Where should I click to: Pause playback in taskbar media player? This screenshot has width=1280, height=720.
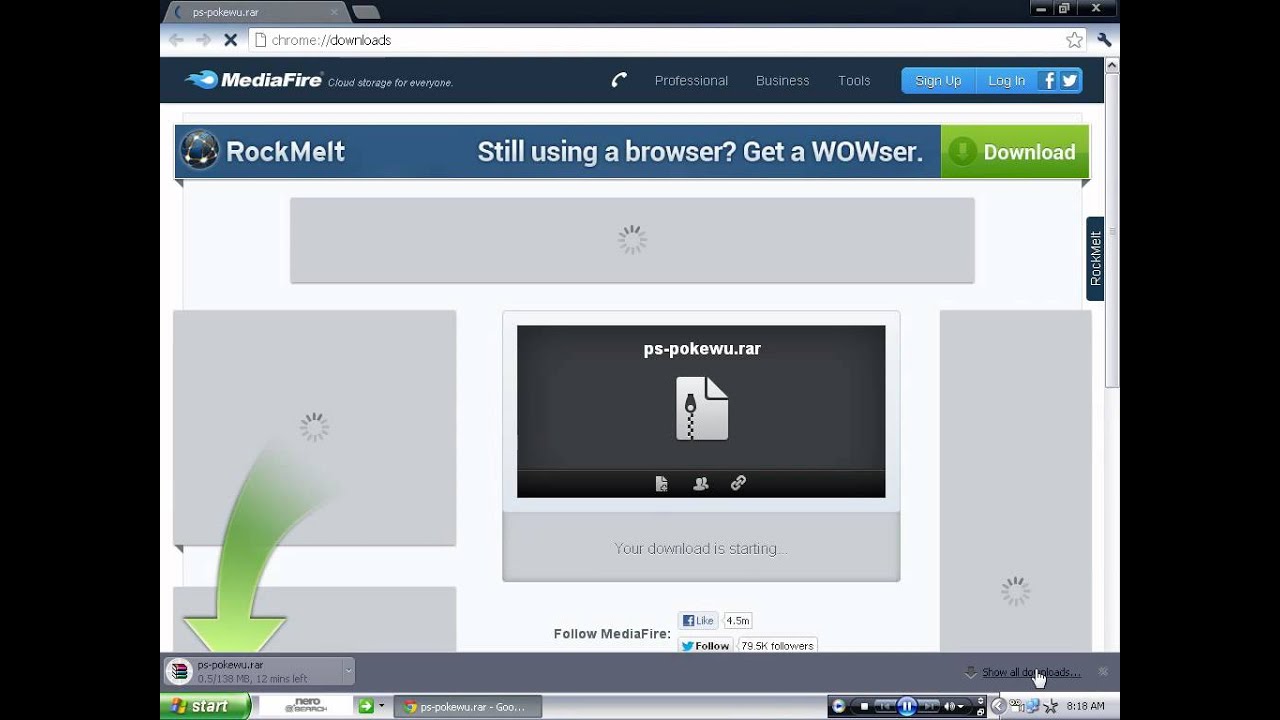(907, 707)
